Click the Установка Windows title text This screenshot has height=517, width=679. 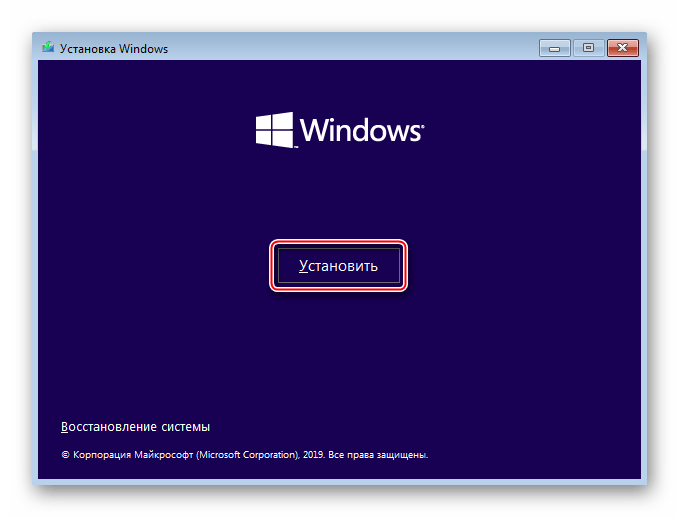114,49
